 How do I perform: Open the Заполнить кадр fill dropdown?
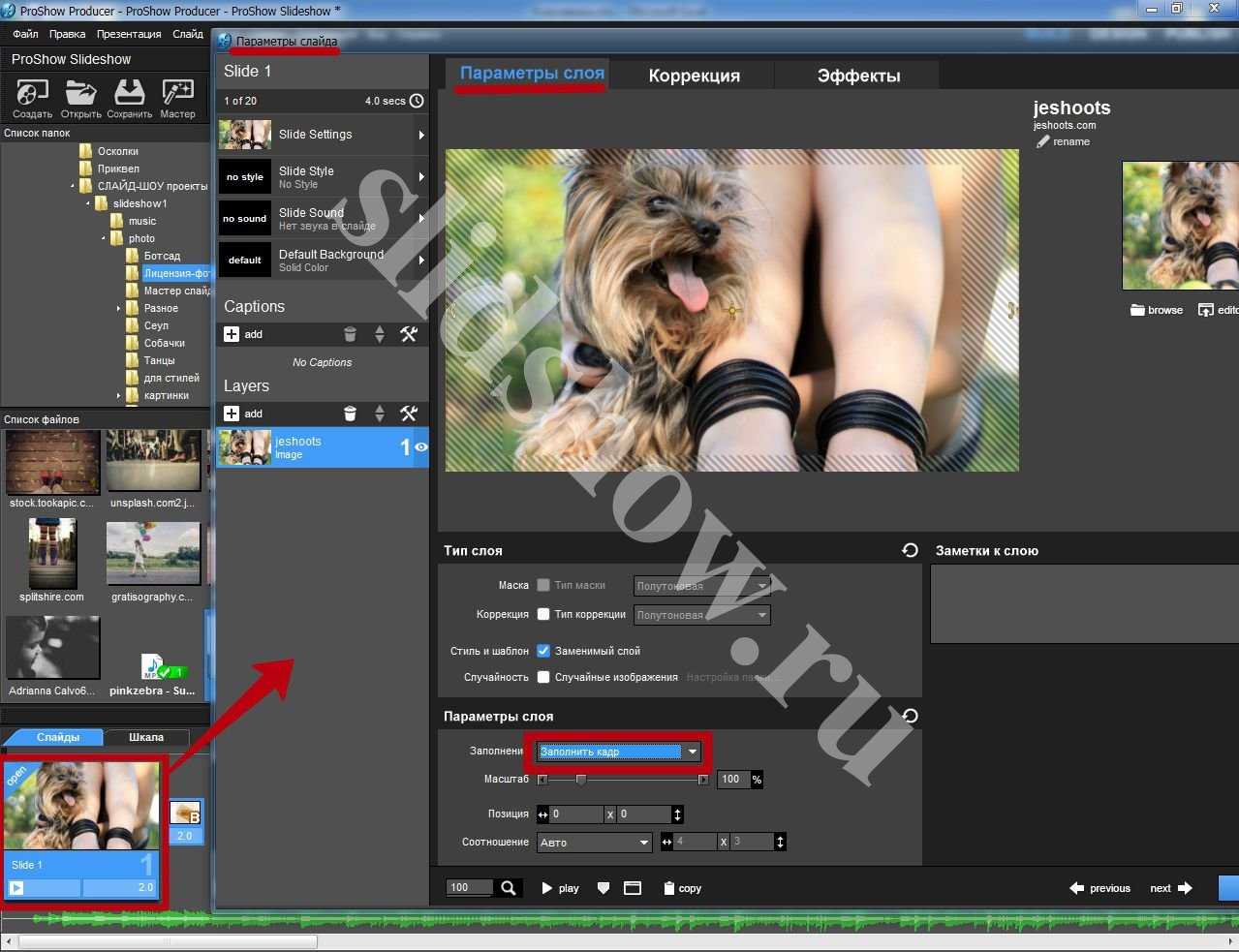coord(692,752)
